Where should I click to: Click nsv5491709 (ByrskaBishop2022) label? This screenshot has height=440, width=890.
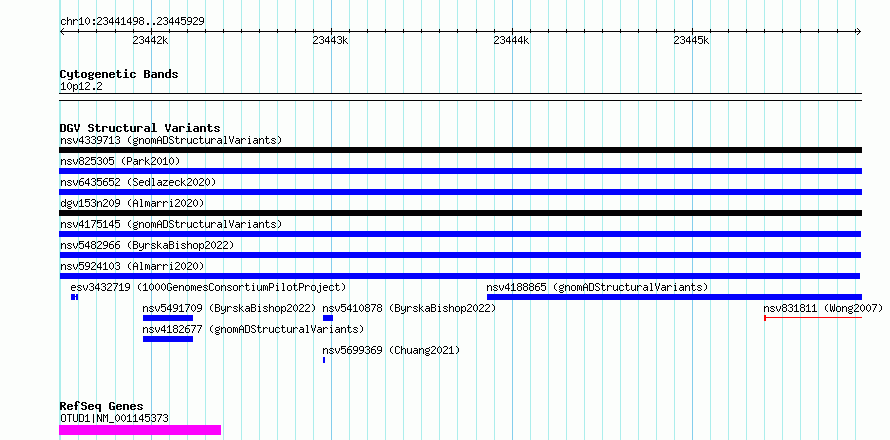[x=229, y=308]
